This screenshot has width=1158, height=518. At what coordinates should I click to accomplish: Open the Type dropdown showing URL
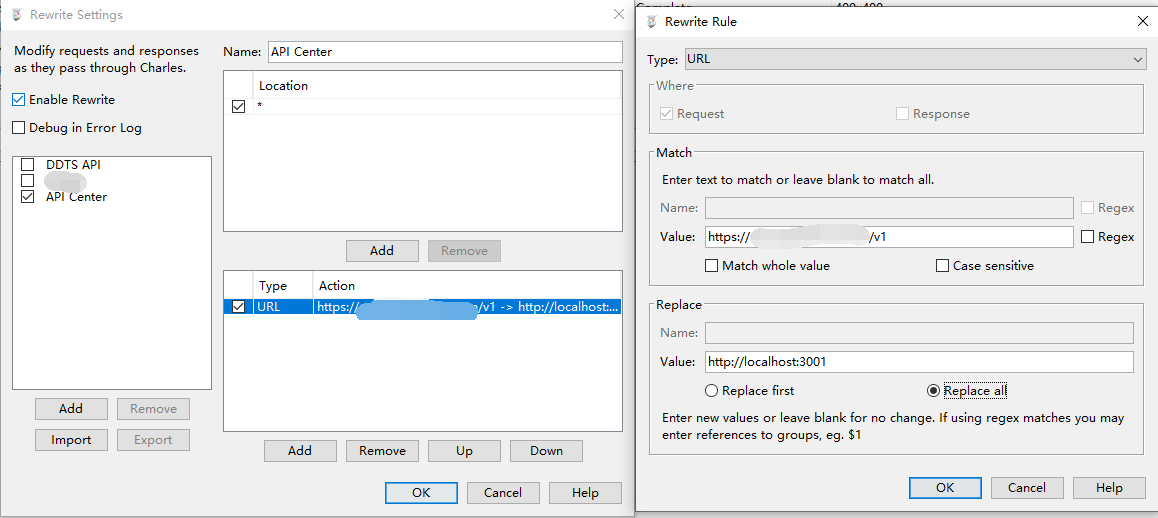[x=915, y=59]
